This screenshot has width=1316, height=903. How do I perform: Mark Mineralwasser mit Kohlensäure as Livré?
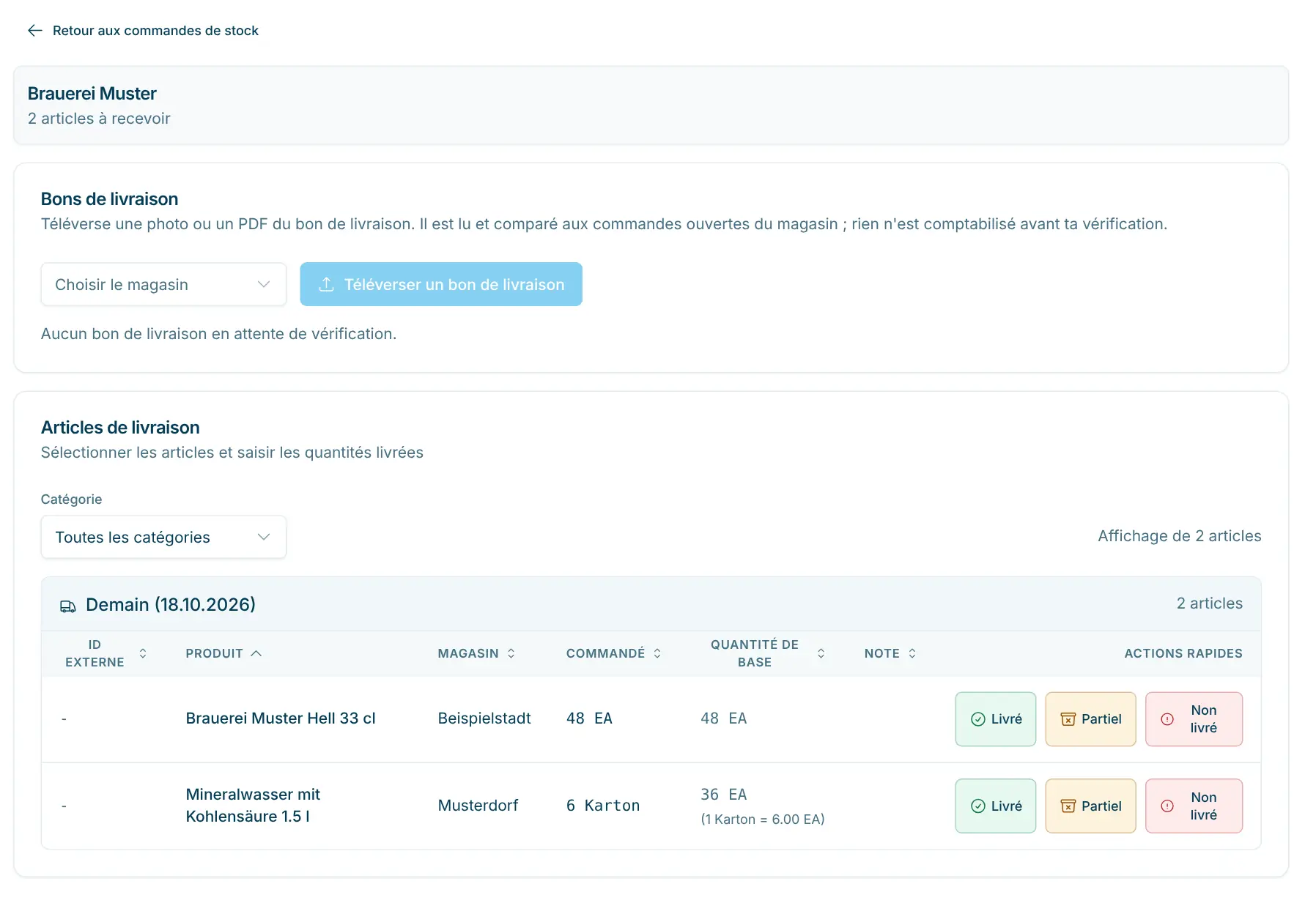tap(995, 806)
